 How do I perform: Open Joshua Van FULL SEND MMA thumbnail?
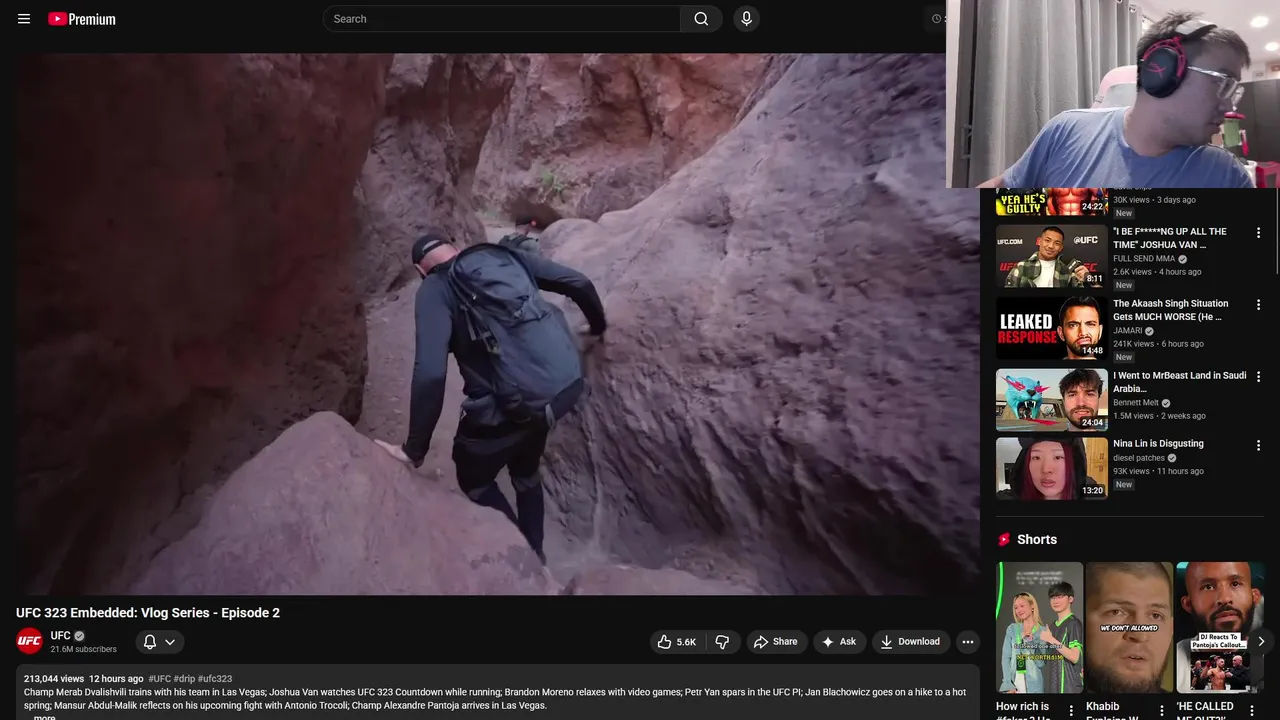point(1051,256)
